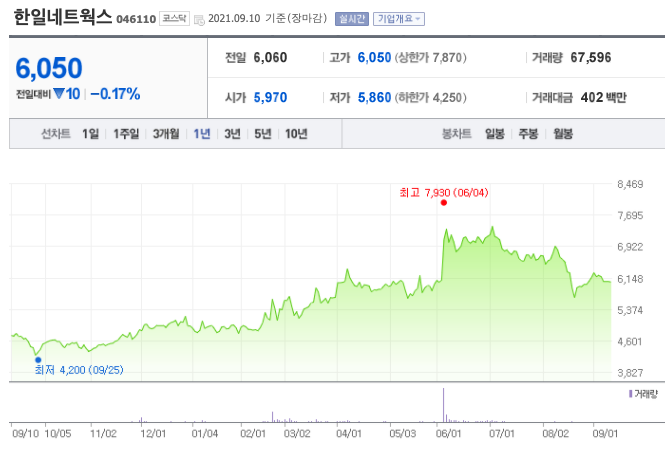Click the 거래량 value 67,596
665x457 pixels.
click(591, 58)
